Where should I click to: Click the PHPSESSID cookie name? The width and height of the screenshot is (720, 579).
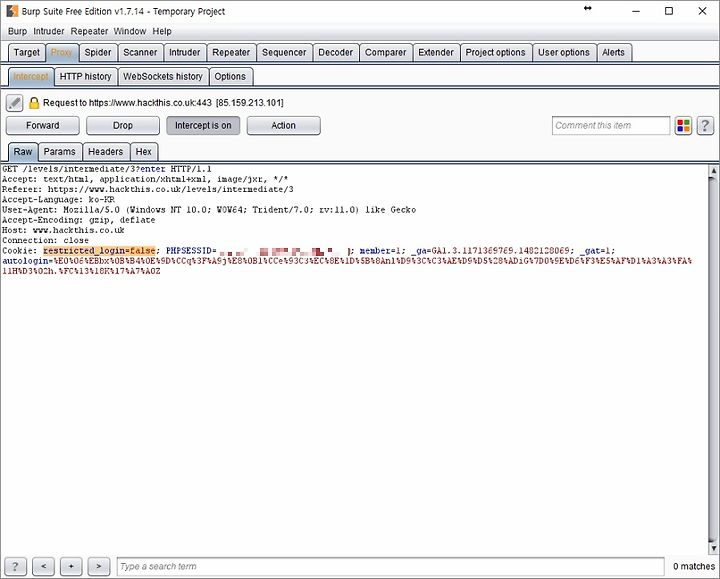coord(188,251)
